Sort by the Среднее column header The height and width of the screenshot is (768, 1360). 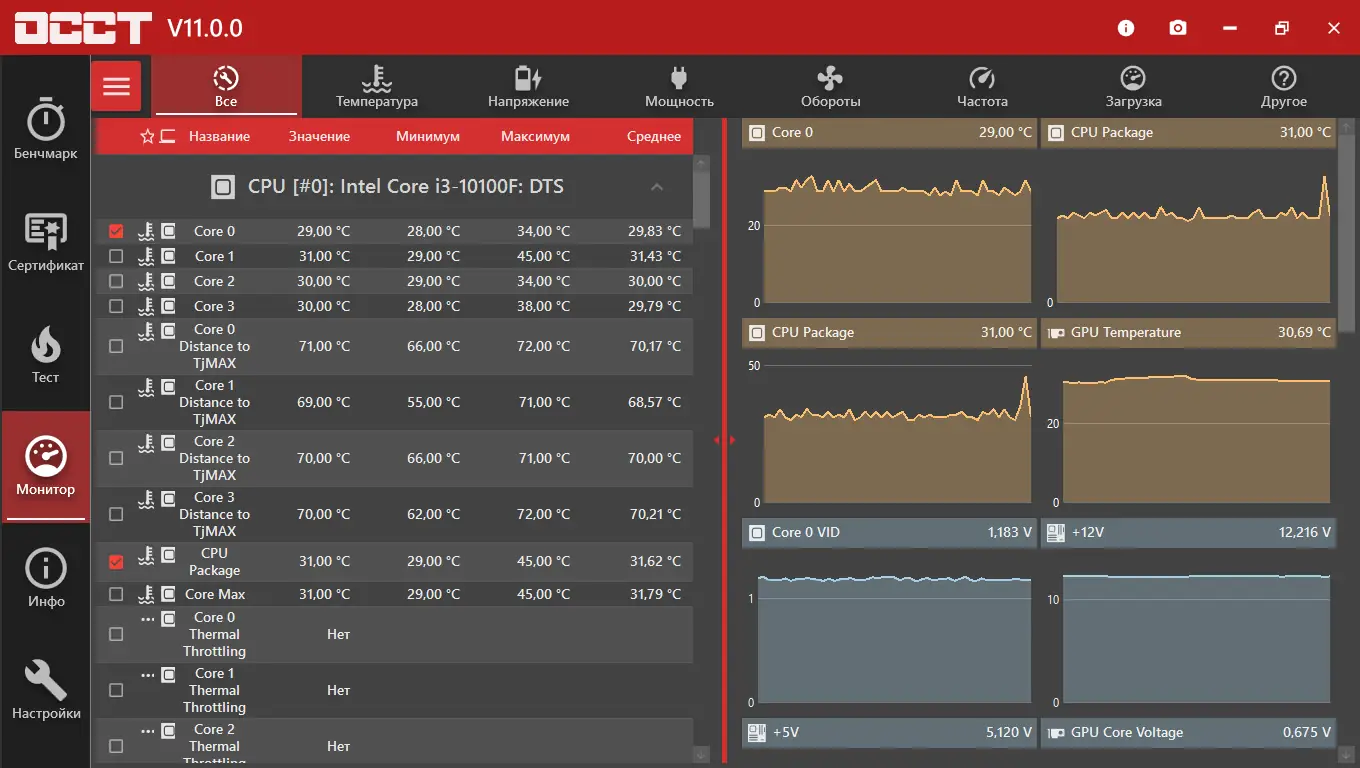pos(654,136)
